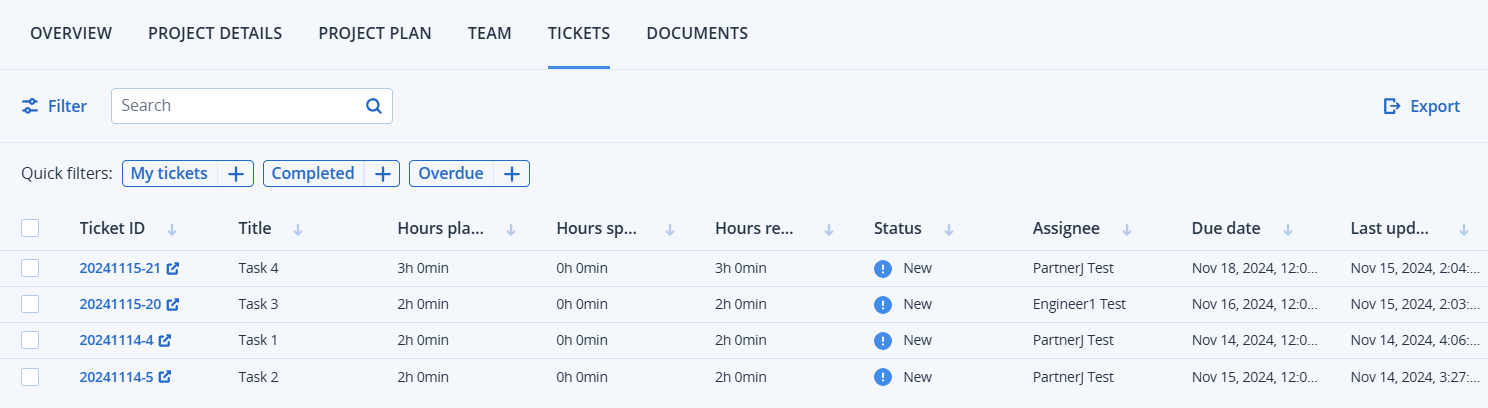Viewport: 1488px width, 408px height.
Task: Focus the ticket Search input field
Action: pos(236,106)
